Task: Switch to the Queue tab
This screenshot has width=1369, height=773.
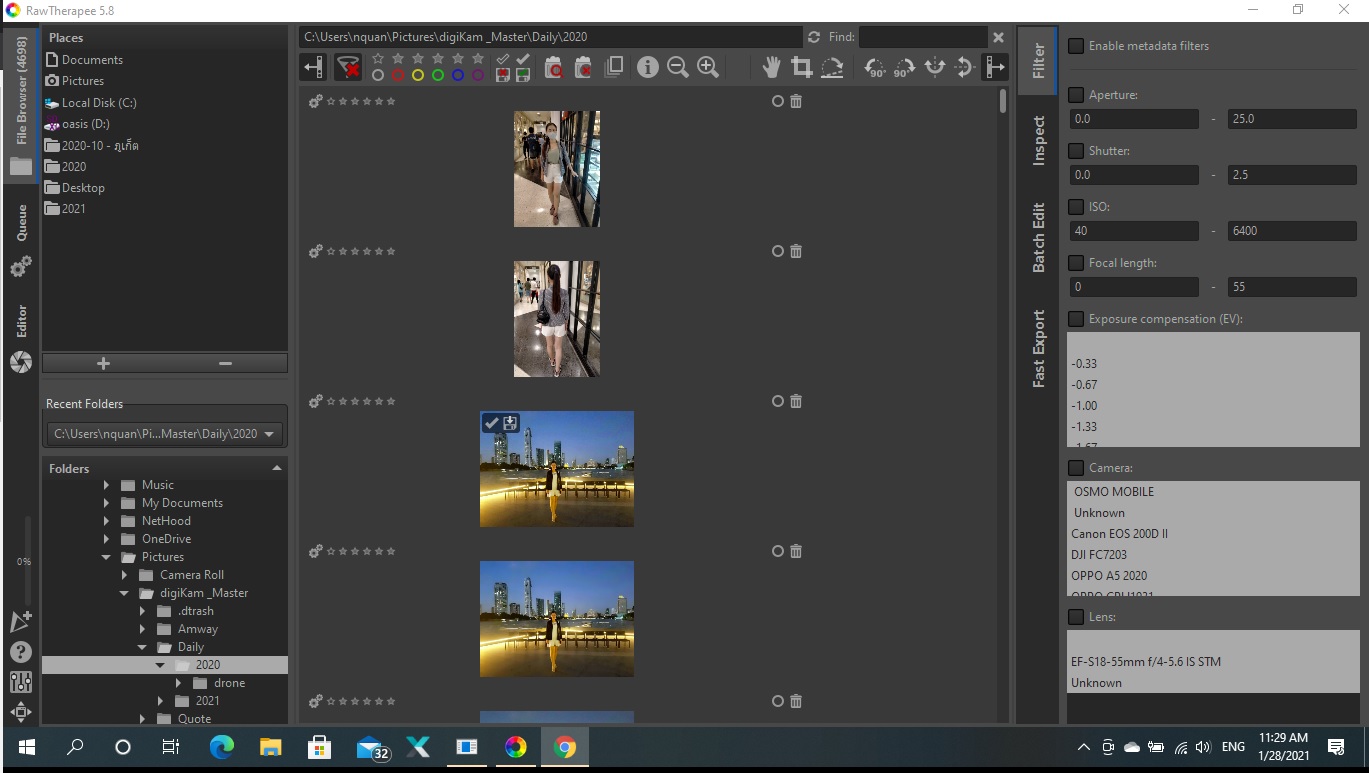Action: click(21, 223)
